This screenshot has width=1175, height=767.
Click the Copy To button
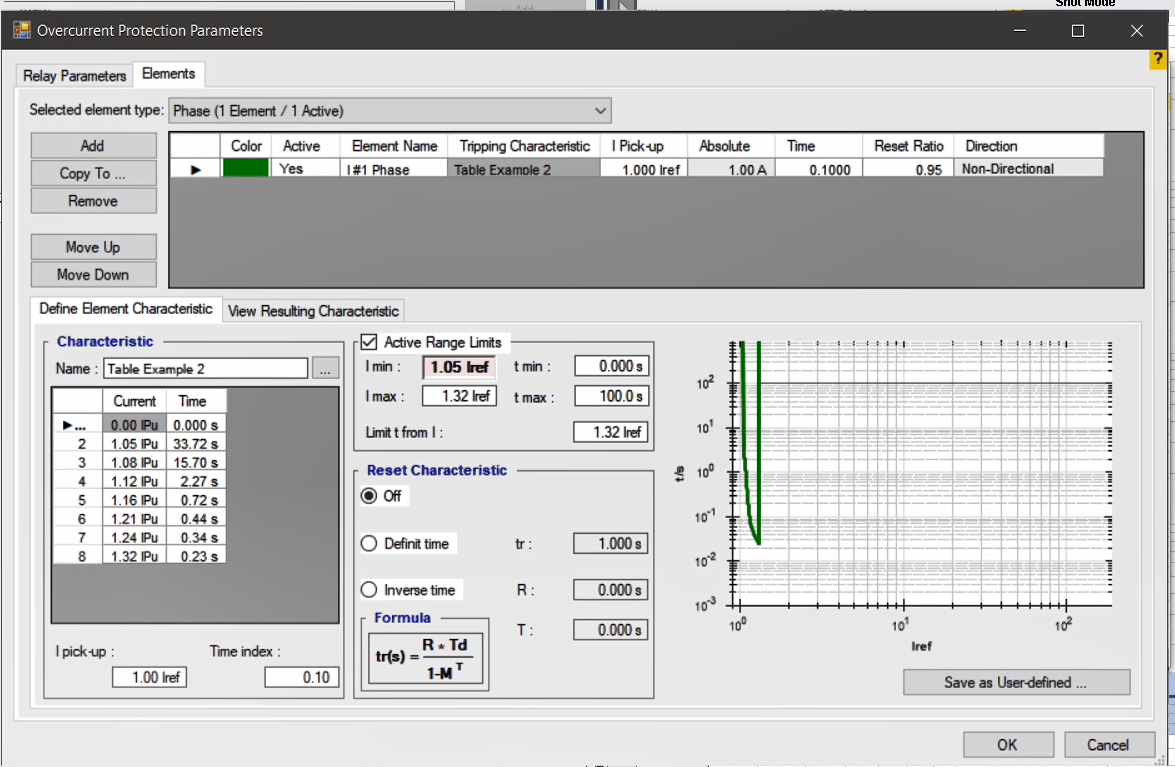[93, 173]
